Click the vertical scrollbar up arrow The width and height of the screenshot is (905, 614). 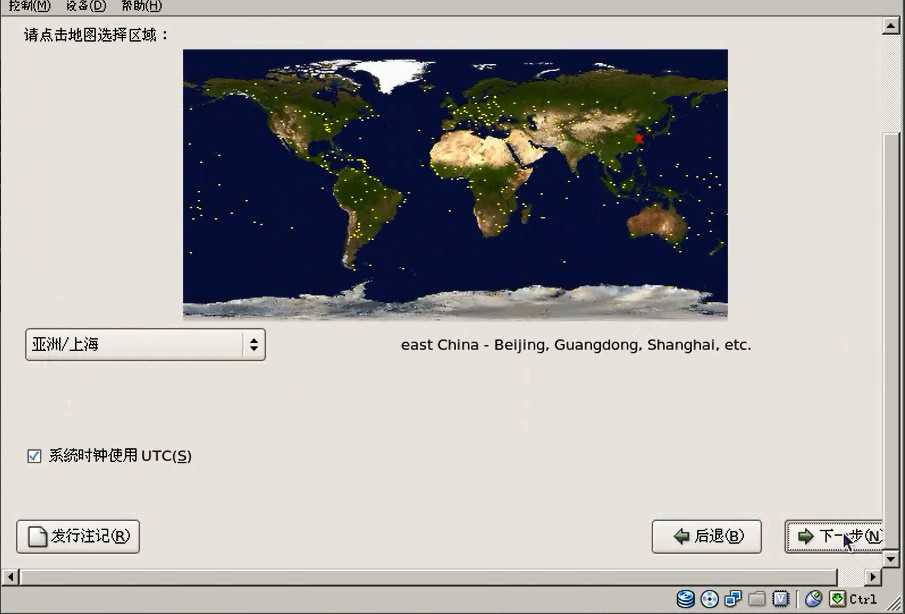pos(891,26)
